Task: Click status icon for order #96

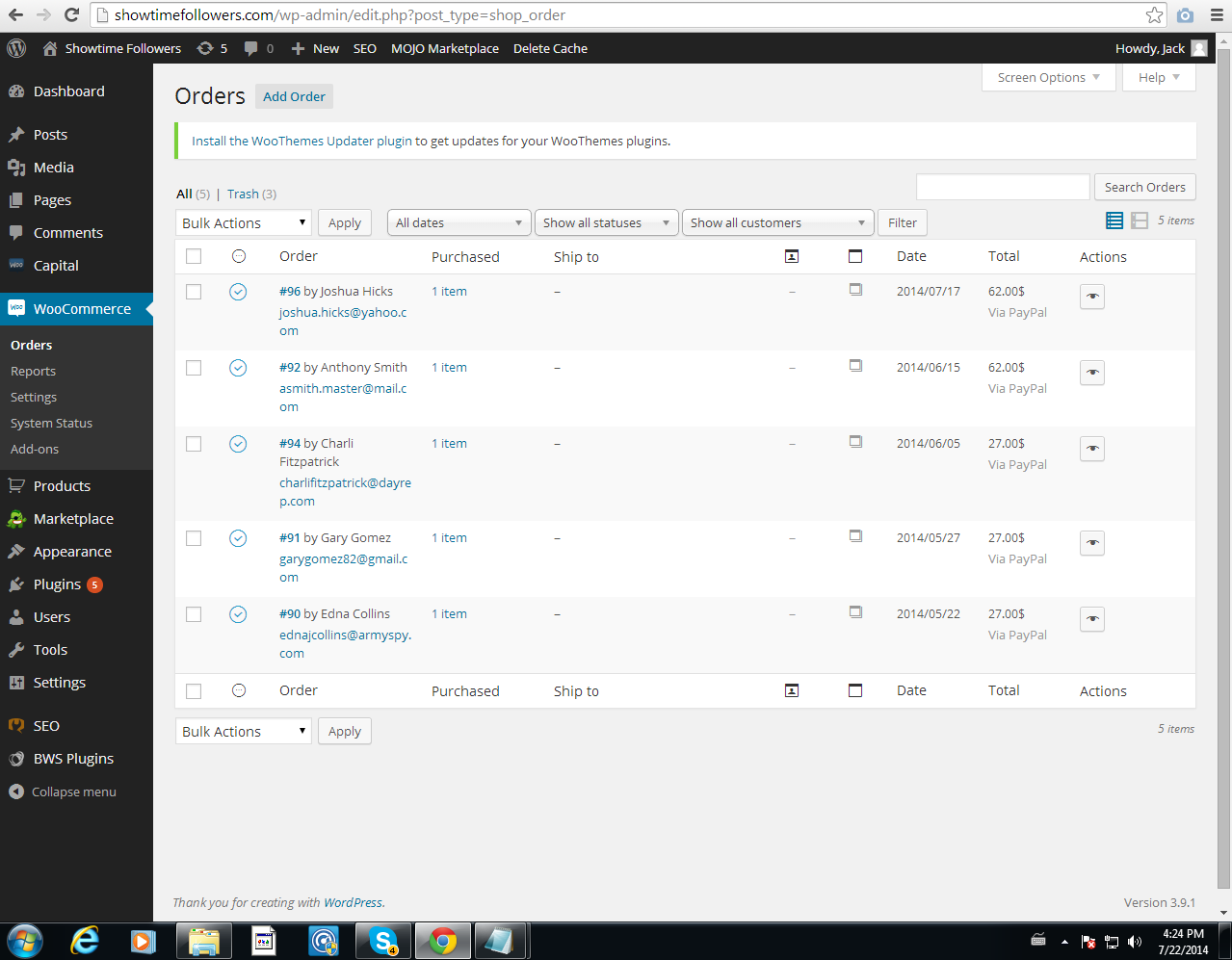Action: point(238,292)
